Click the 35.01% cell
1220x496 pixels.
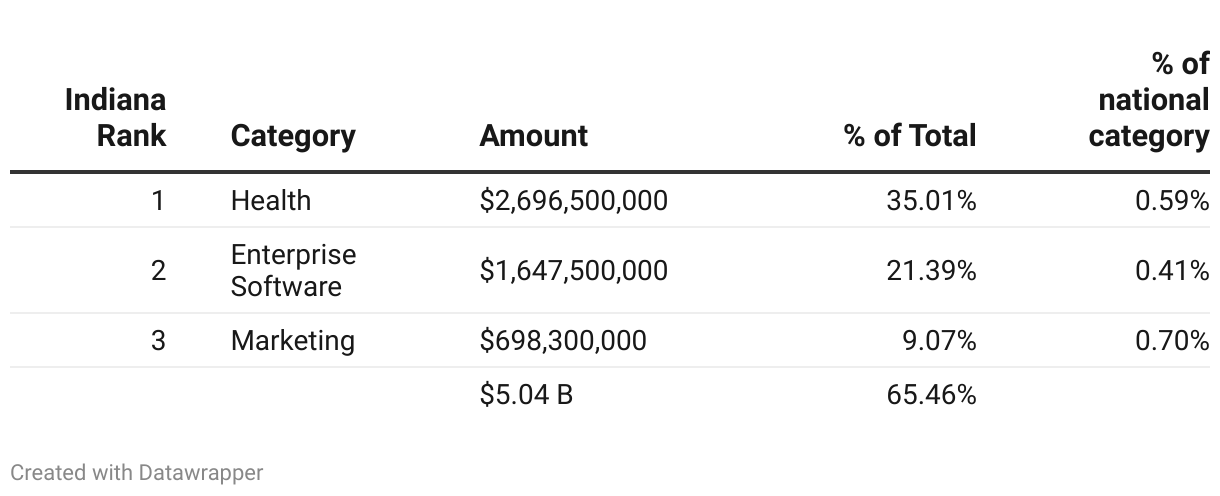pos(931,201)
